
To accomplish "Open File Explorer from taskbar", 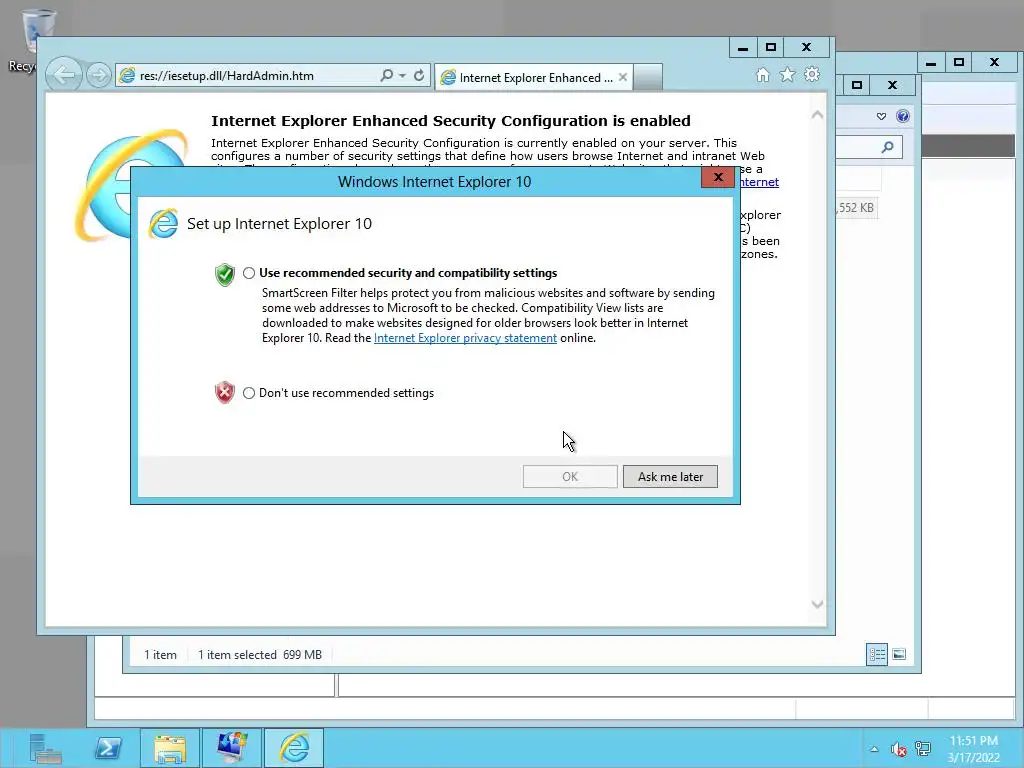I will [170, 748].
